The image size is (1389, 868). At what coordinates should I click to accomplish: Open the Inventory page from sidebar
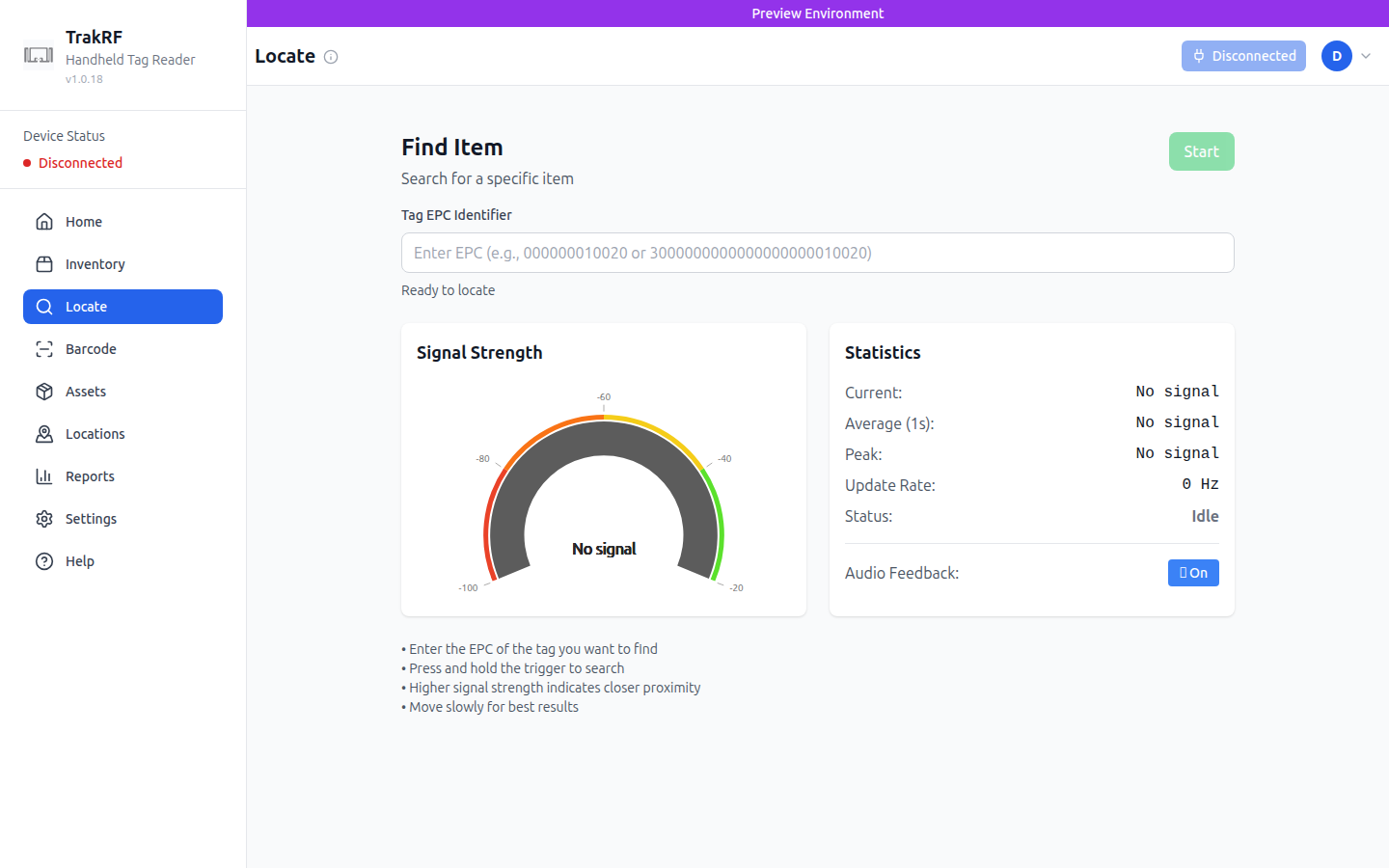(95, 264)
